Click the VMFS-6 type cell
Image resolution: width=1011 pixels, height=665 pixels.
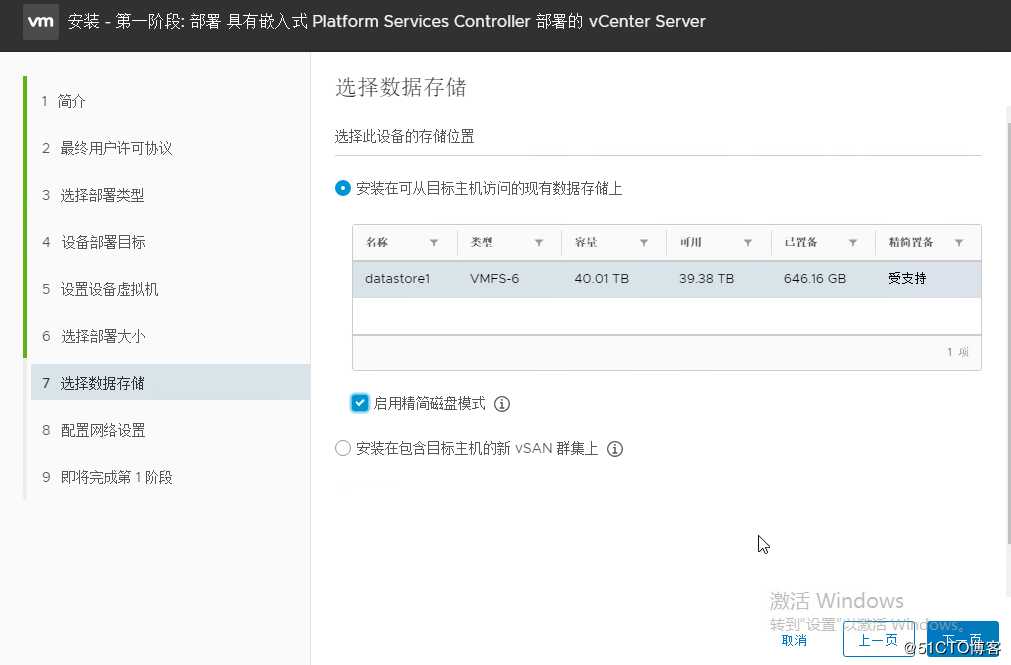click(x=495, y=279)
